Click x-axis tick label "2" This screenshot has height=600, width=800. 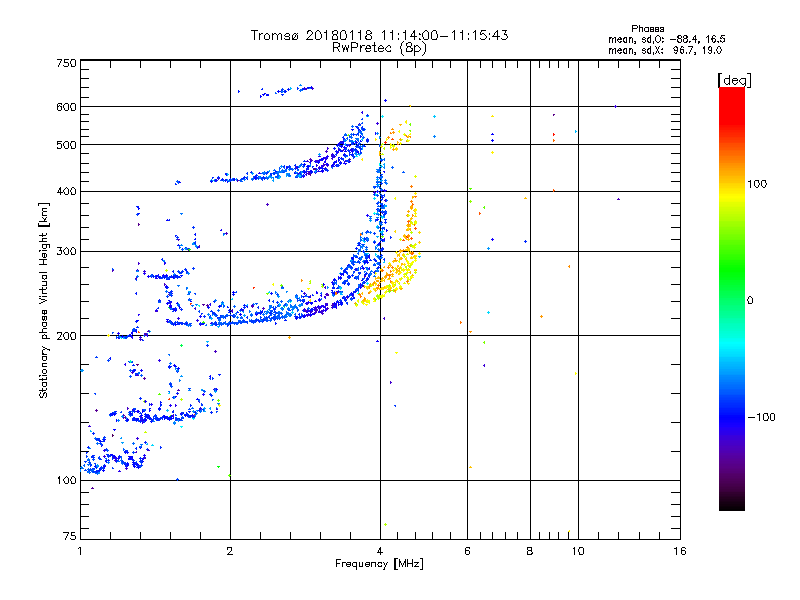point(230,551)
